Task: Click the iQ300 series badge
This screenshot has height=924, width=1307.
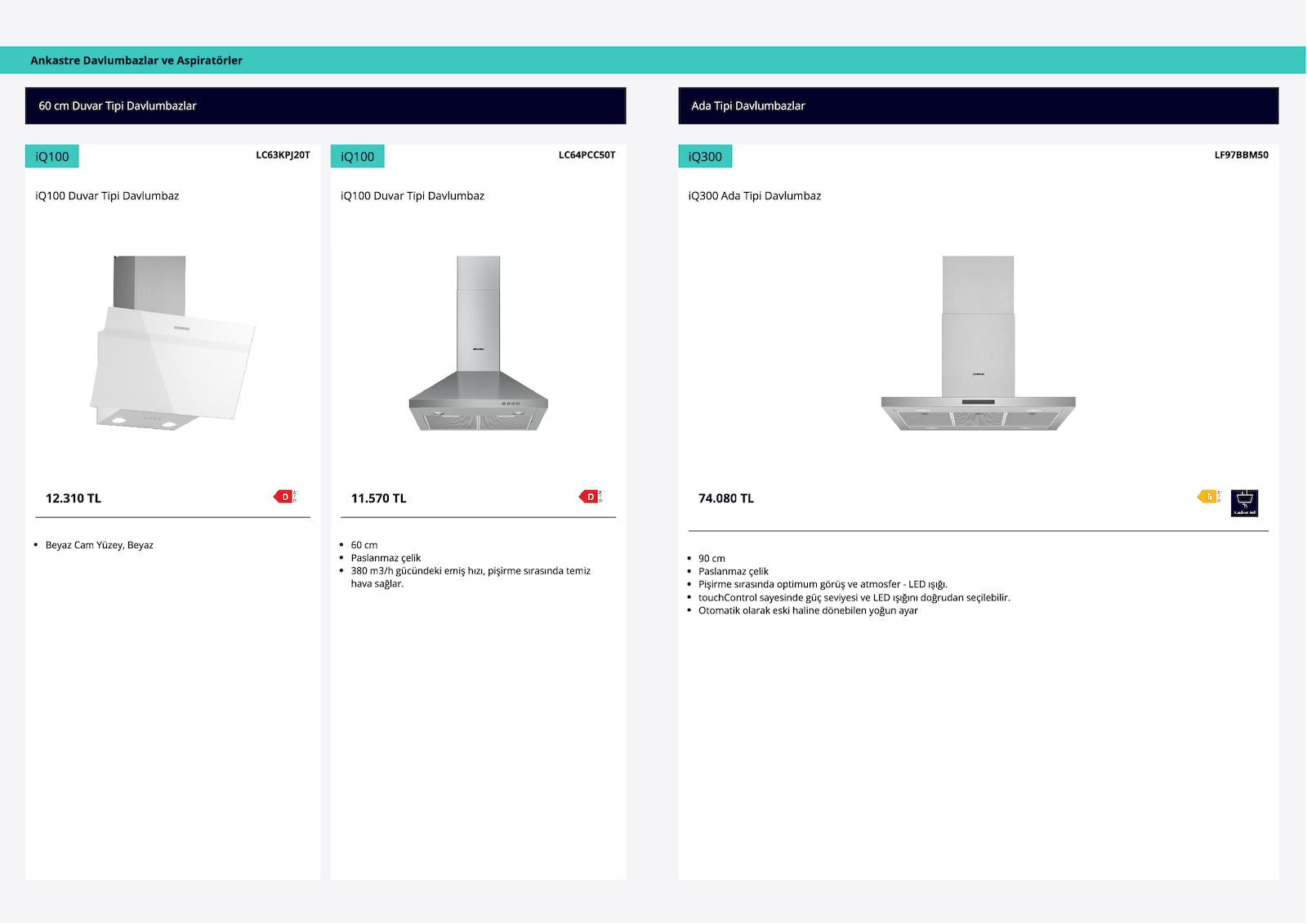Action: [x=705, y=156]
